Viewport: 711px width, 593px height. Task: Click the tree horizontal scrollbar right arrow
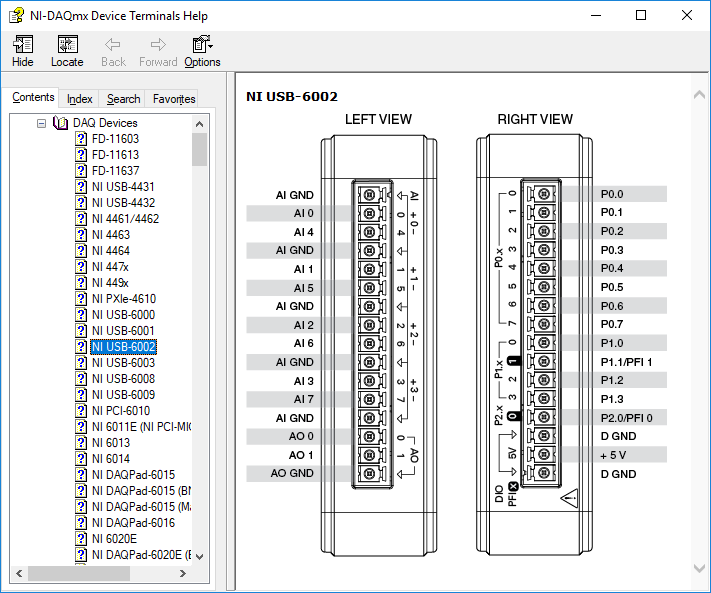tap(183, 574)
